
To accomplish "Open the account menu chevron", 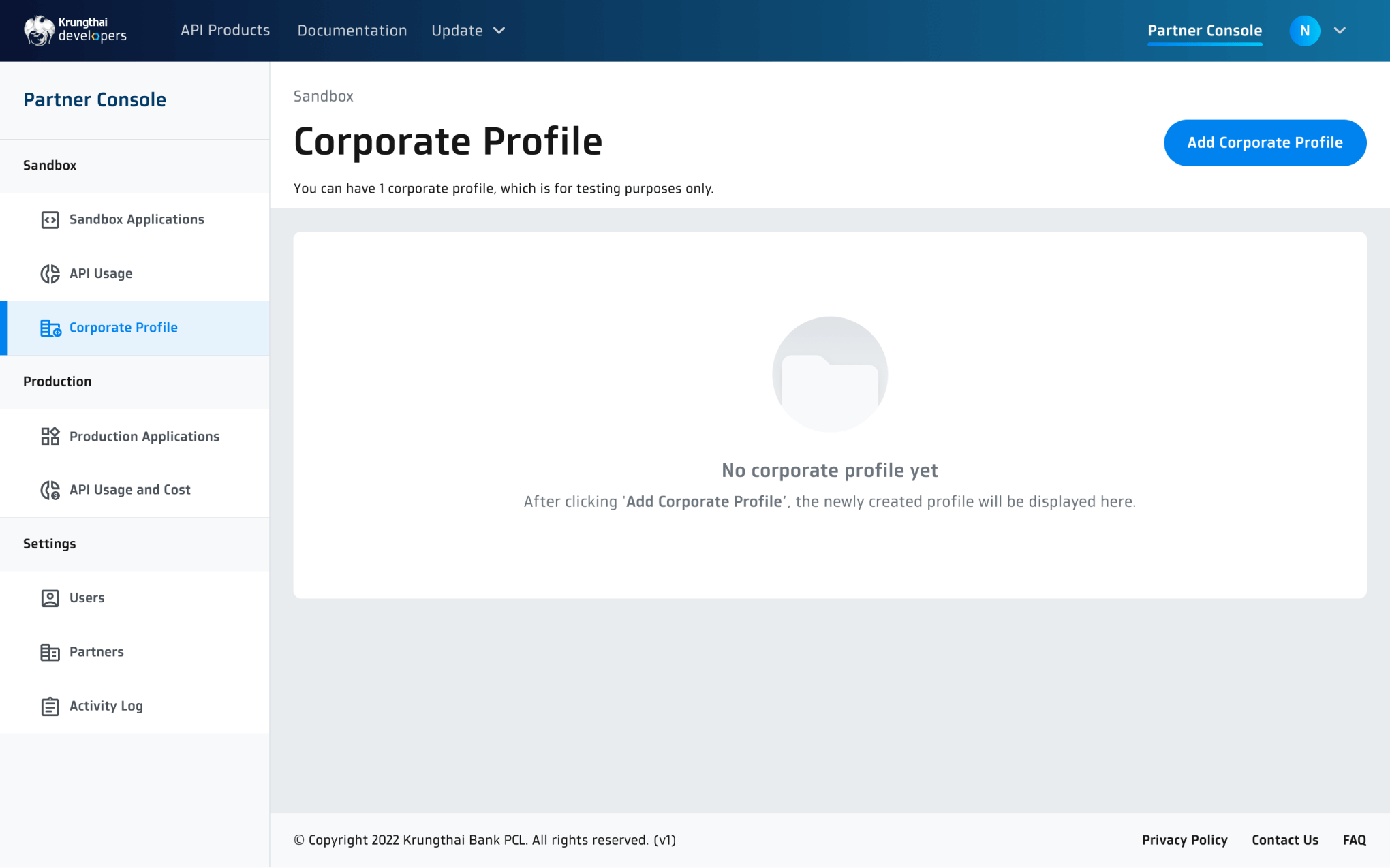I will [1340, 31].
